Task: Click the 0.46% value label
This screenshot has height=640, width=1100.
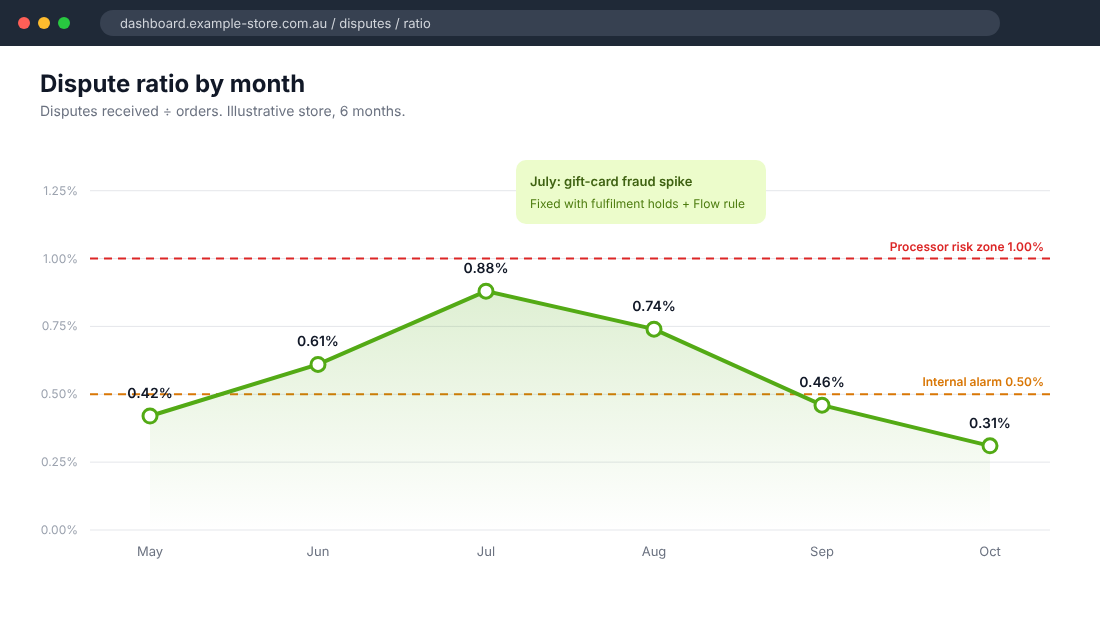Action: coord(821,382)
